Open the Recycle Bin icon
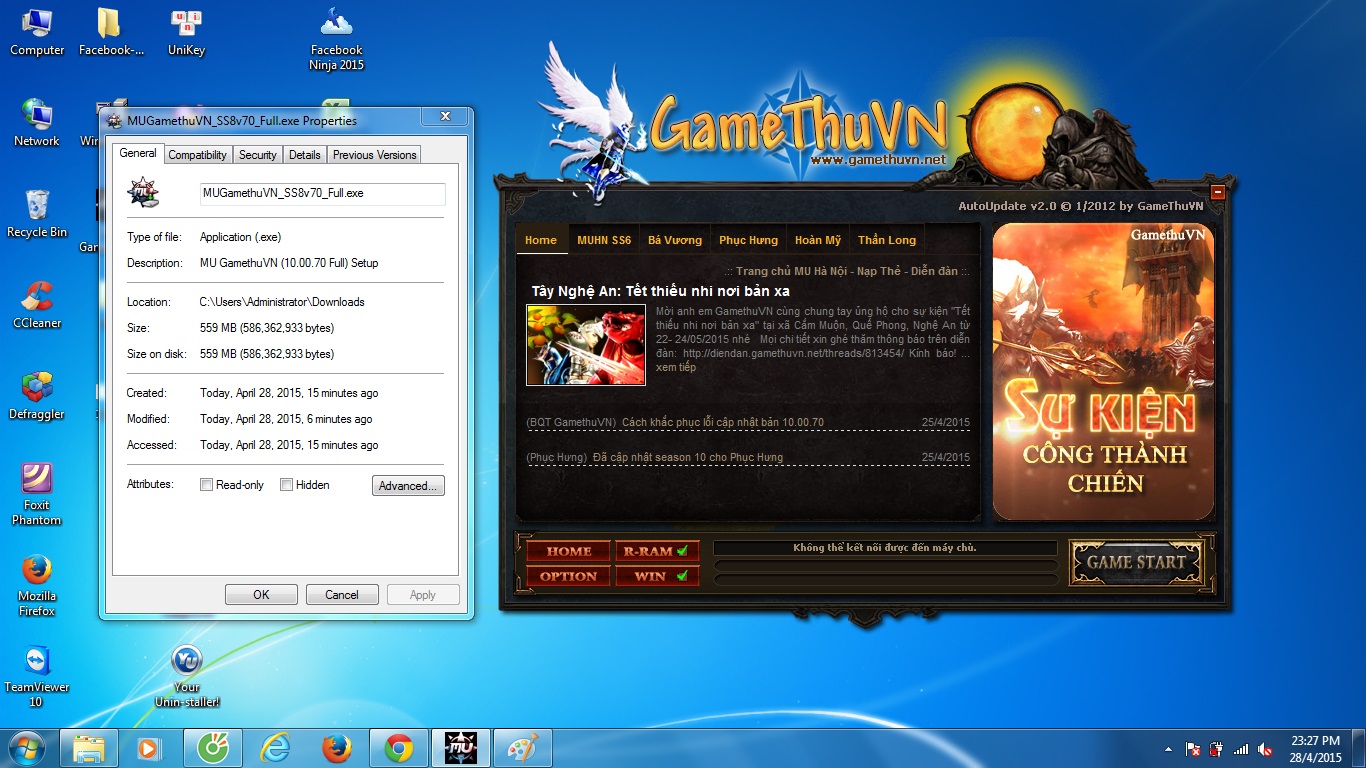The width and height of the screenshot is (1366, 768). [x=37, y=213]
